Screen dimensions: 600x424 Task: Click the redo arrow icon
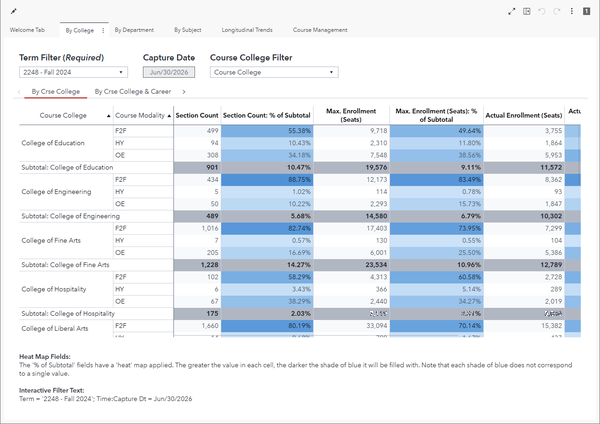point(557,11)
